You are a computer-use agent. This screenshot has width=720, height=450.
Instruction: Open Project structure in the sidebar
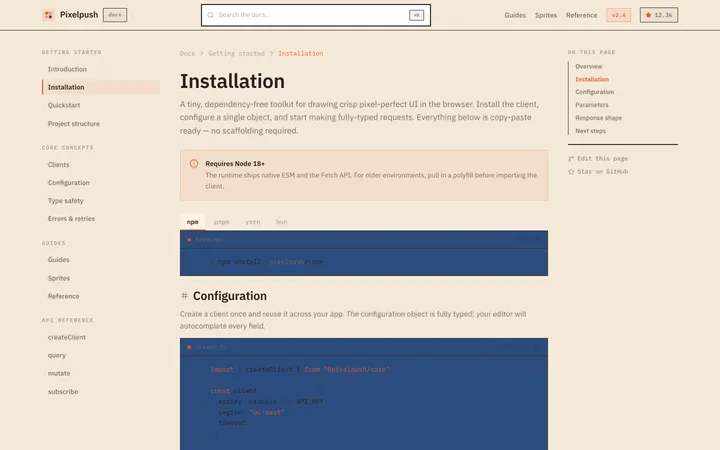coord(101,124)
